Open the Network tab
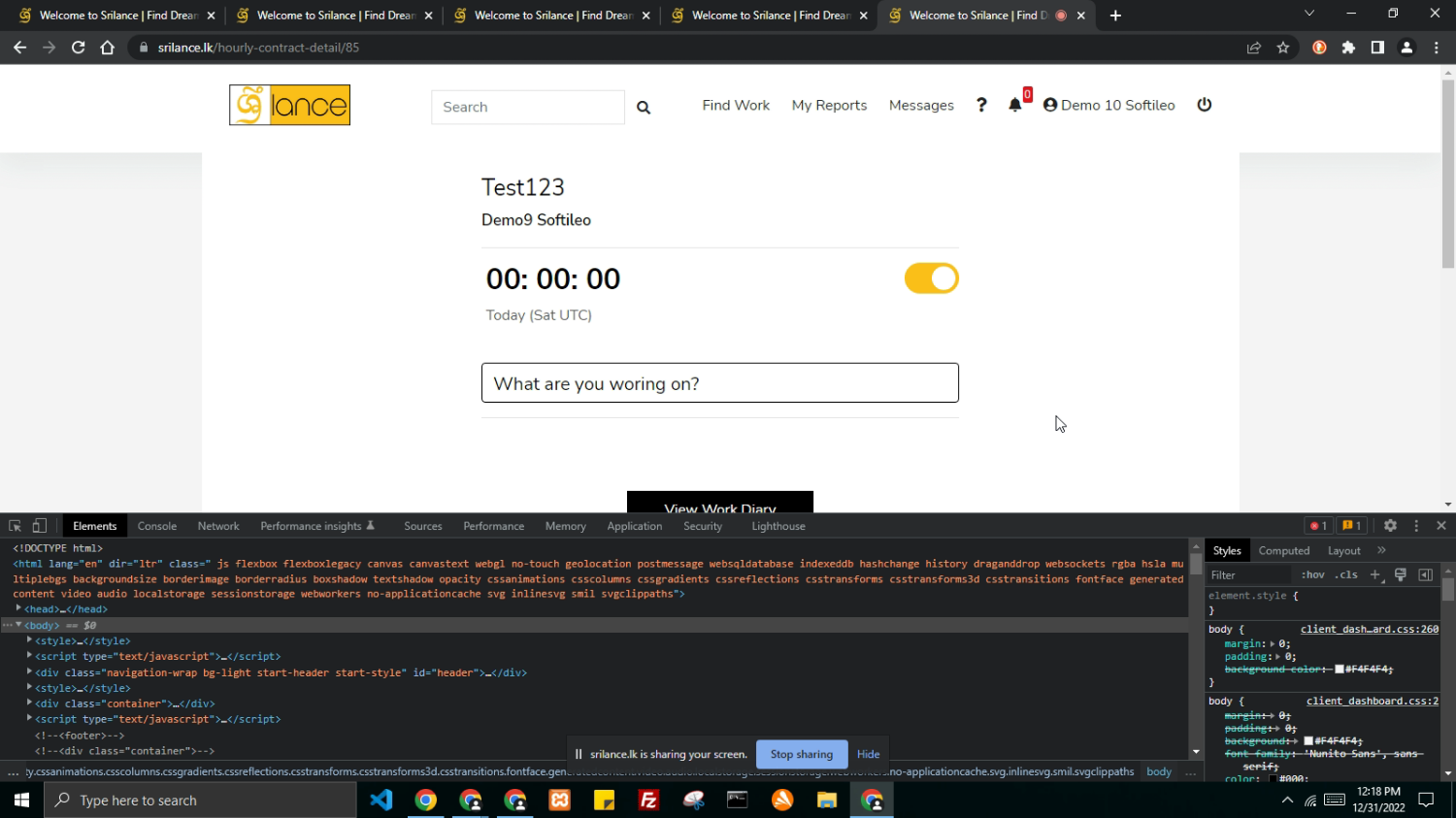Viewport: 1456px width, 818px height. [218, 526]
